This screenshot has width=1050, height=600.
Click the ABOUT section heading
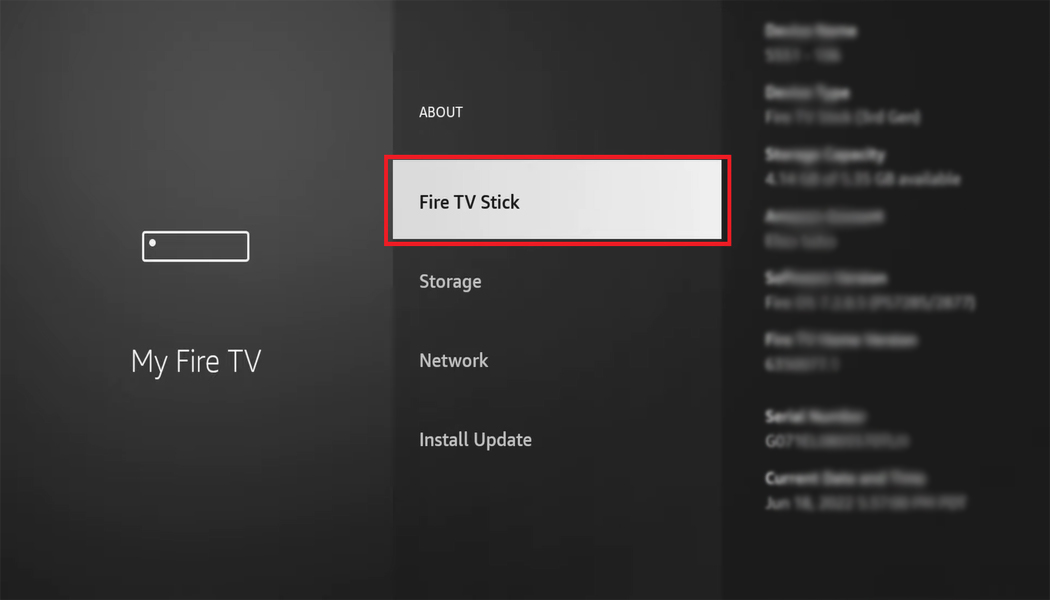(441, 112)
